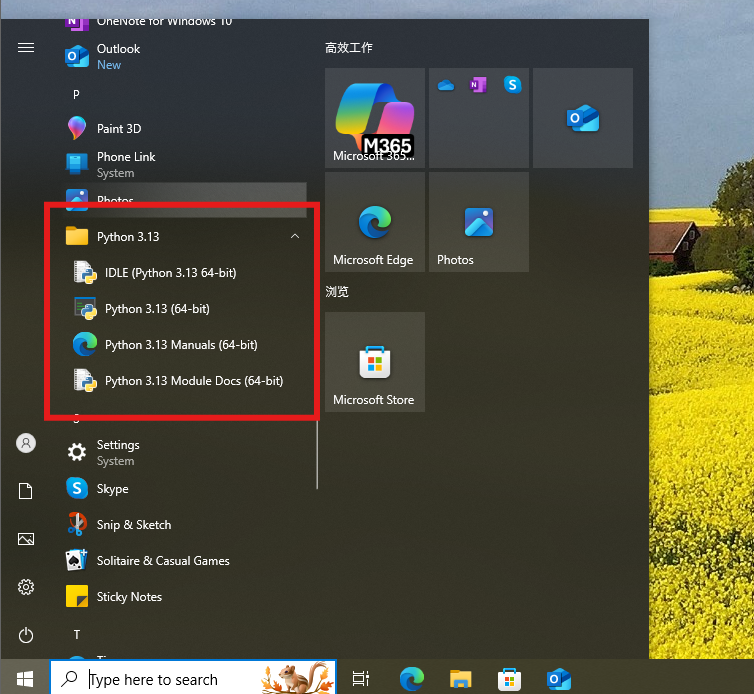This screenshot has width=754, height=694.
Task: Click the Microsoft 365 Copilot tile
Action: [x=374, y=118]
